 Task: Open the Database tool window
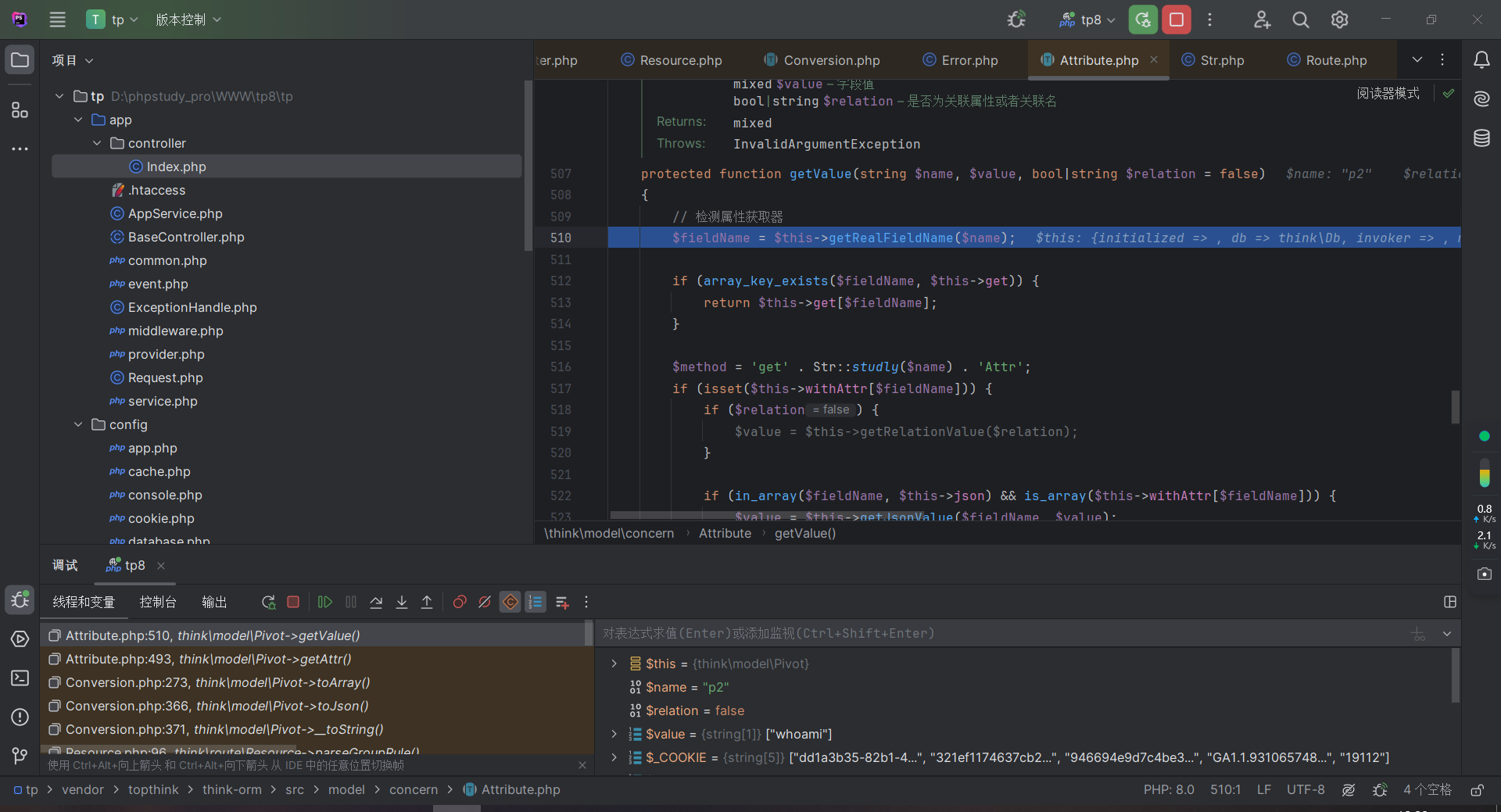(x=1481, y=138)
